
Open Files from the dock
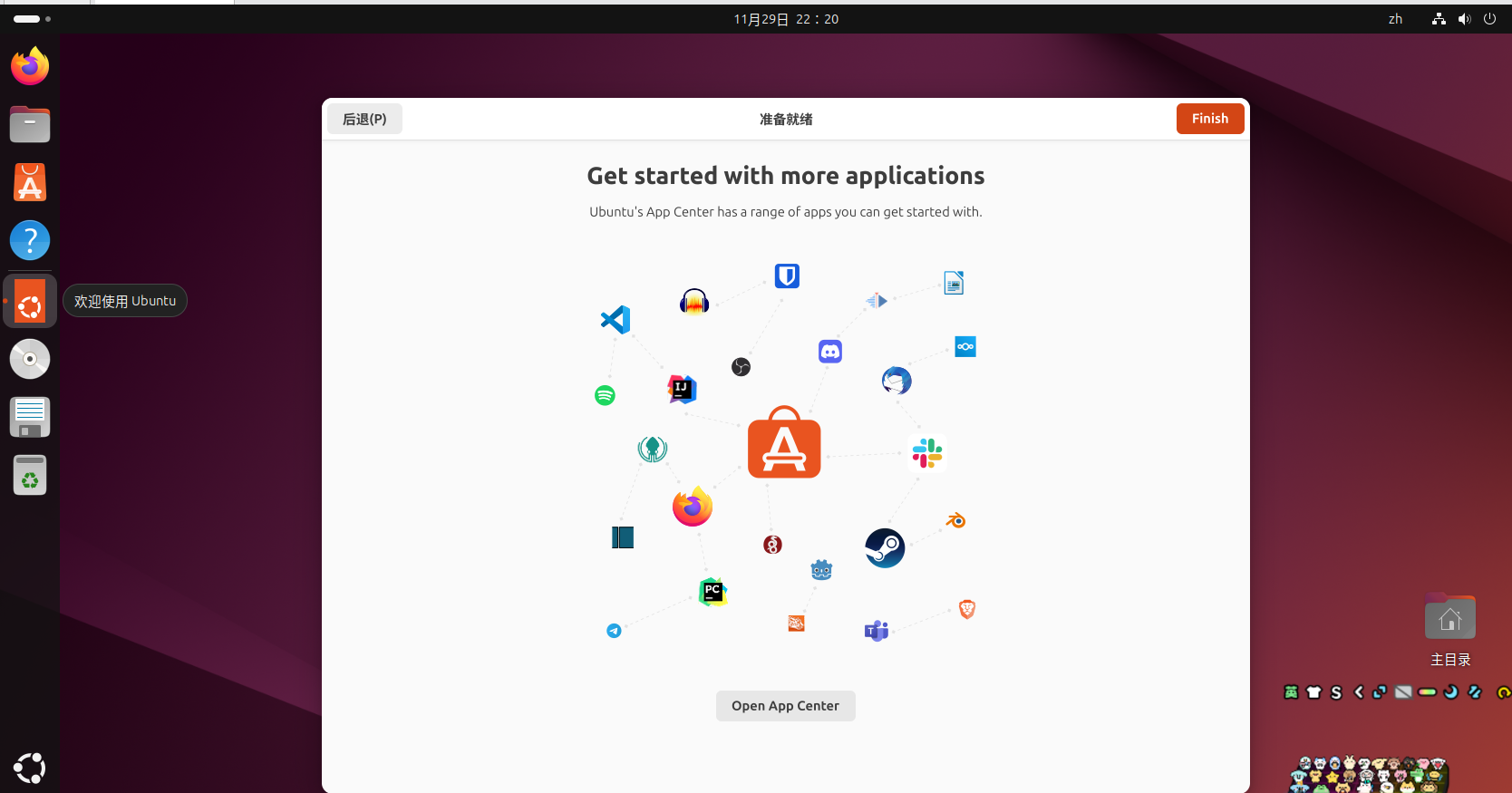coord(30,124)
